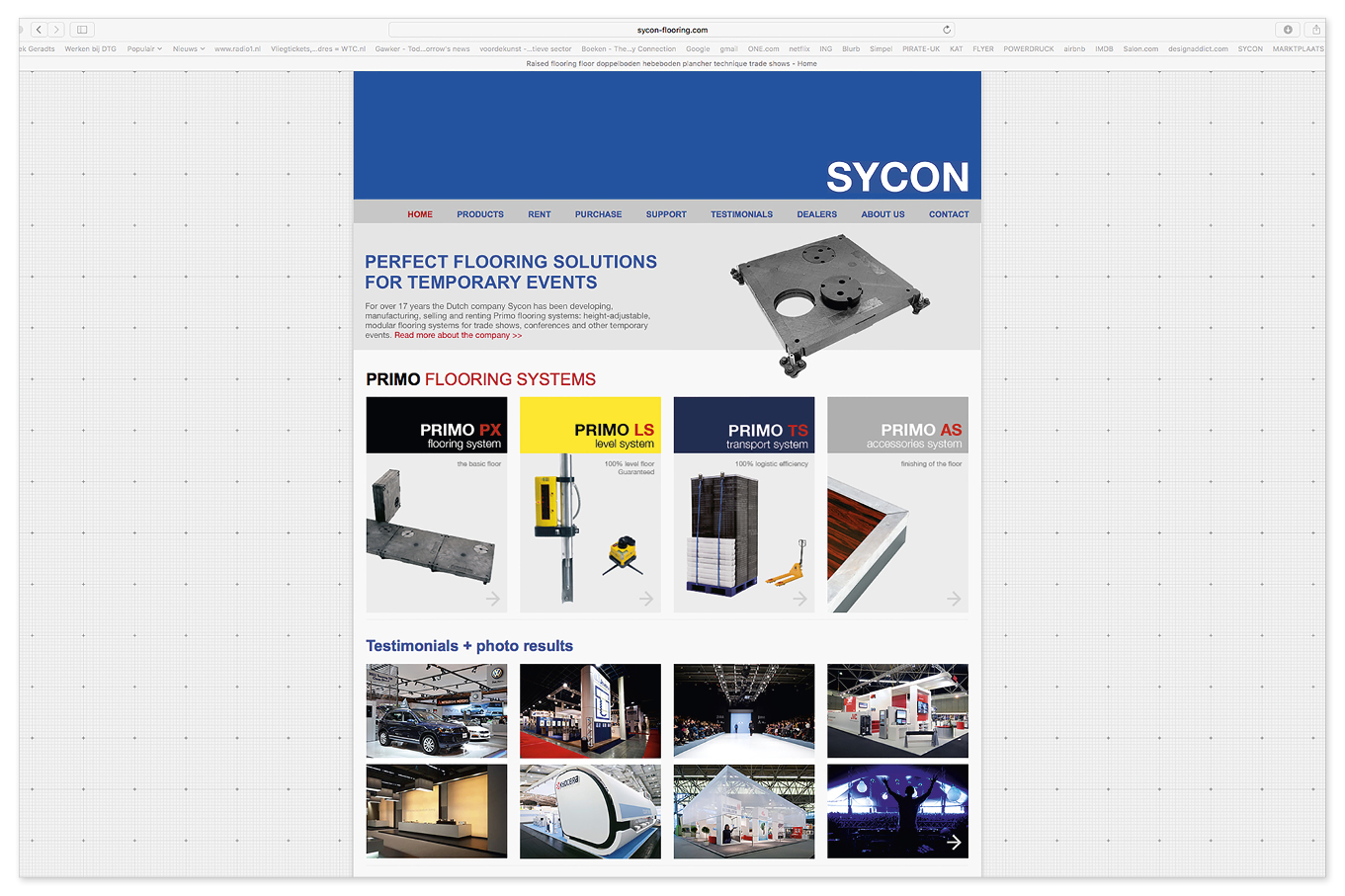Open the Testimonials navigation tab

pos(741,214)
